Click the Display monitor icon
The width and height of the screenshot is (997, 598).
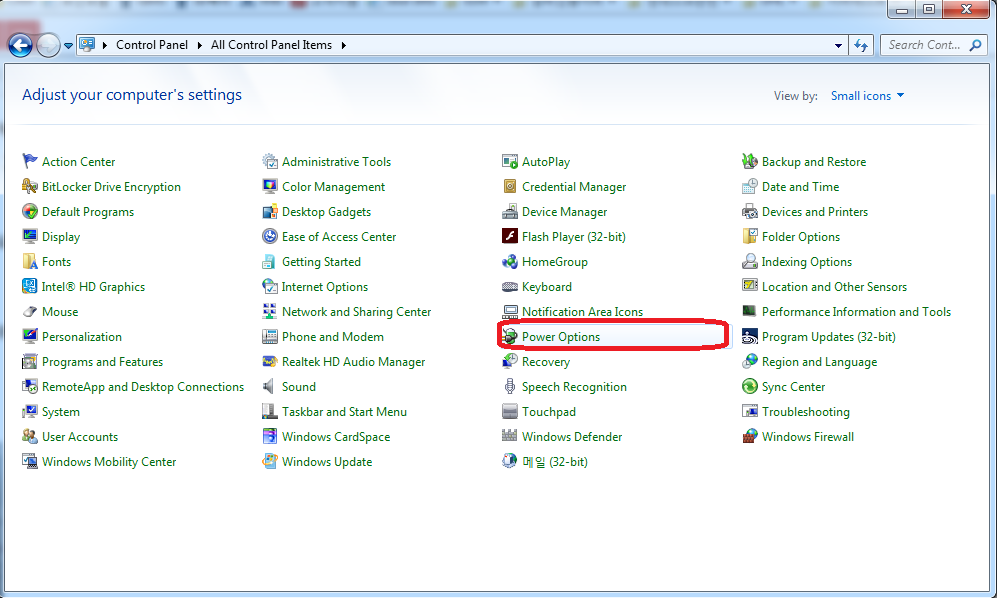coord(29,237)
